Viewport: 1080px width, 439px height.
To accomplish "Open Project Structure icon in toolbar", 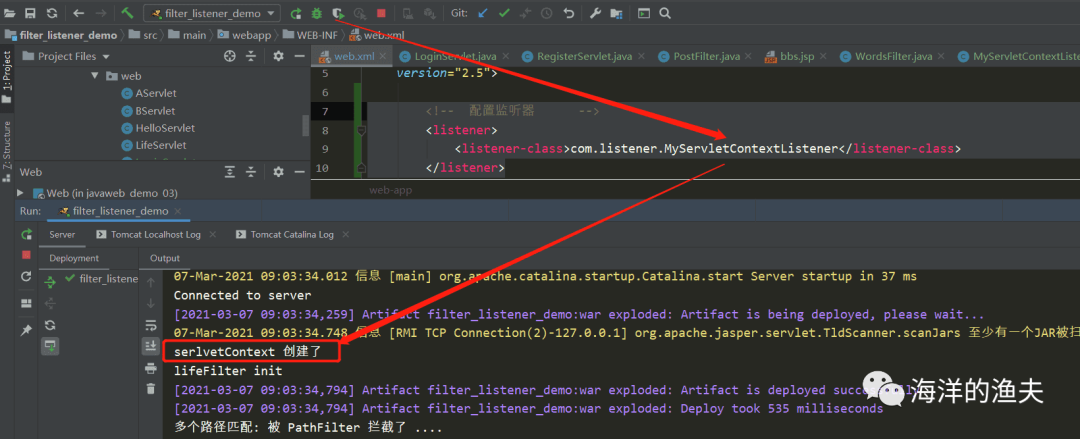I will 616,13.
